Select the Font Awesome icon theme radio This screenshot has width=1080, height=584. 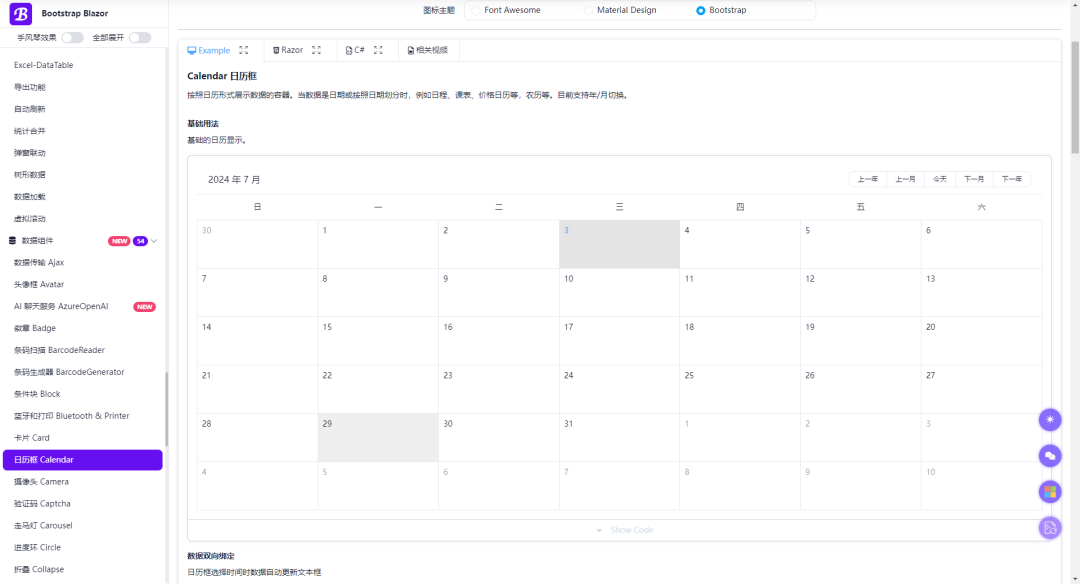477,10
